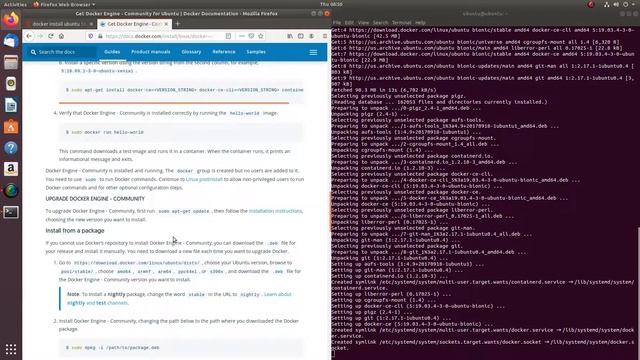View site security padlock info
The image size is (640, 360).
100,36
